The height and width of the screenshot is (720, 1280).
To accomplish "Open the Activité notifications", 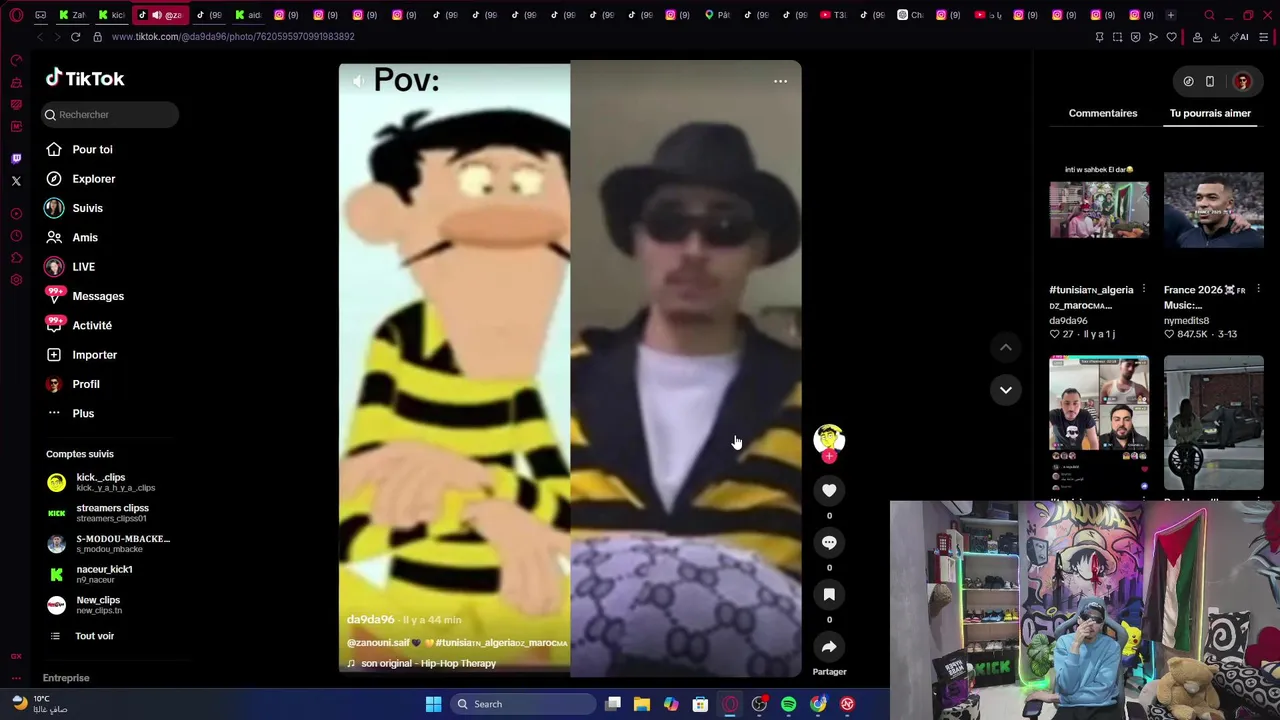I will point(78,325).
